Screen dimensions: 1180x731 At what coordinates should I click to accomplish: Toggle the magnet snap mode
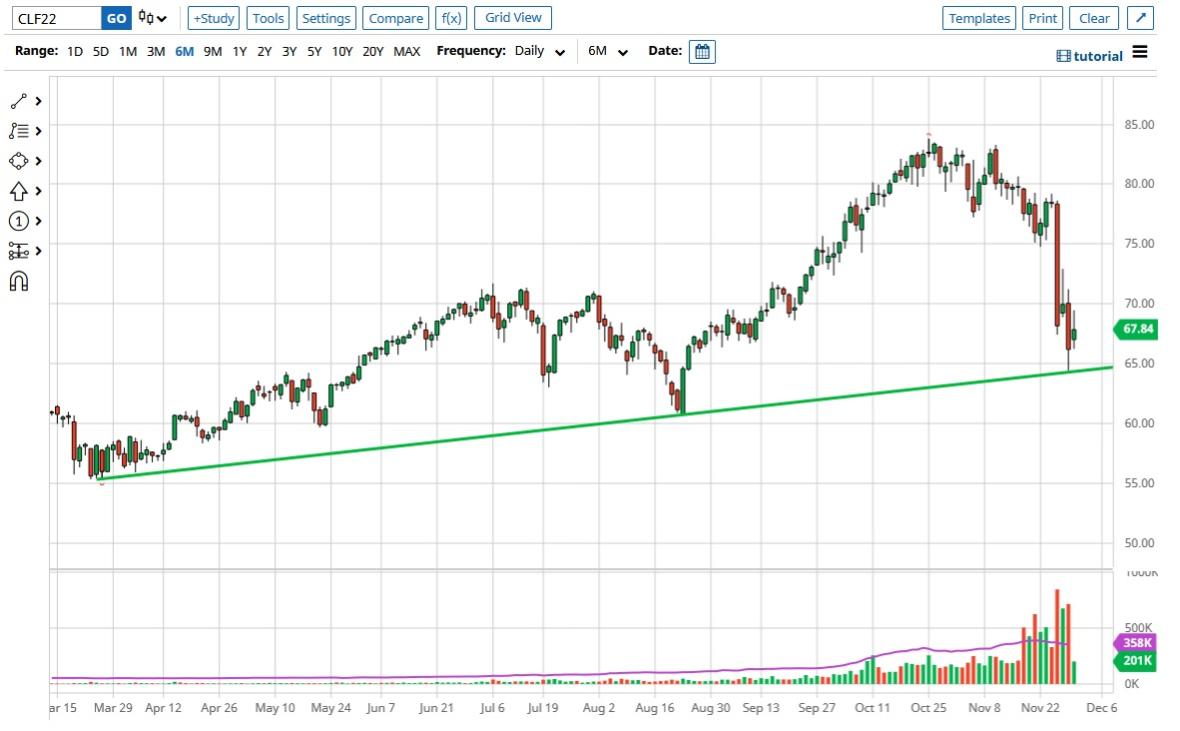pyautogui.click(x=18, y=281)
